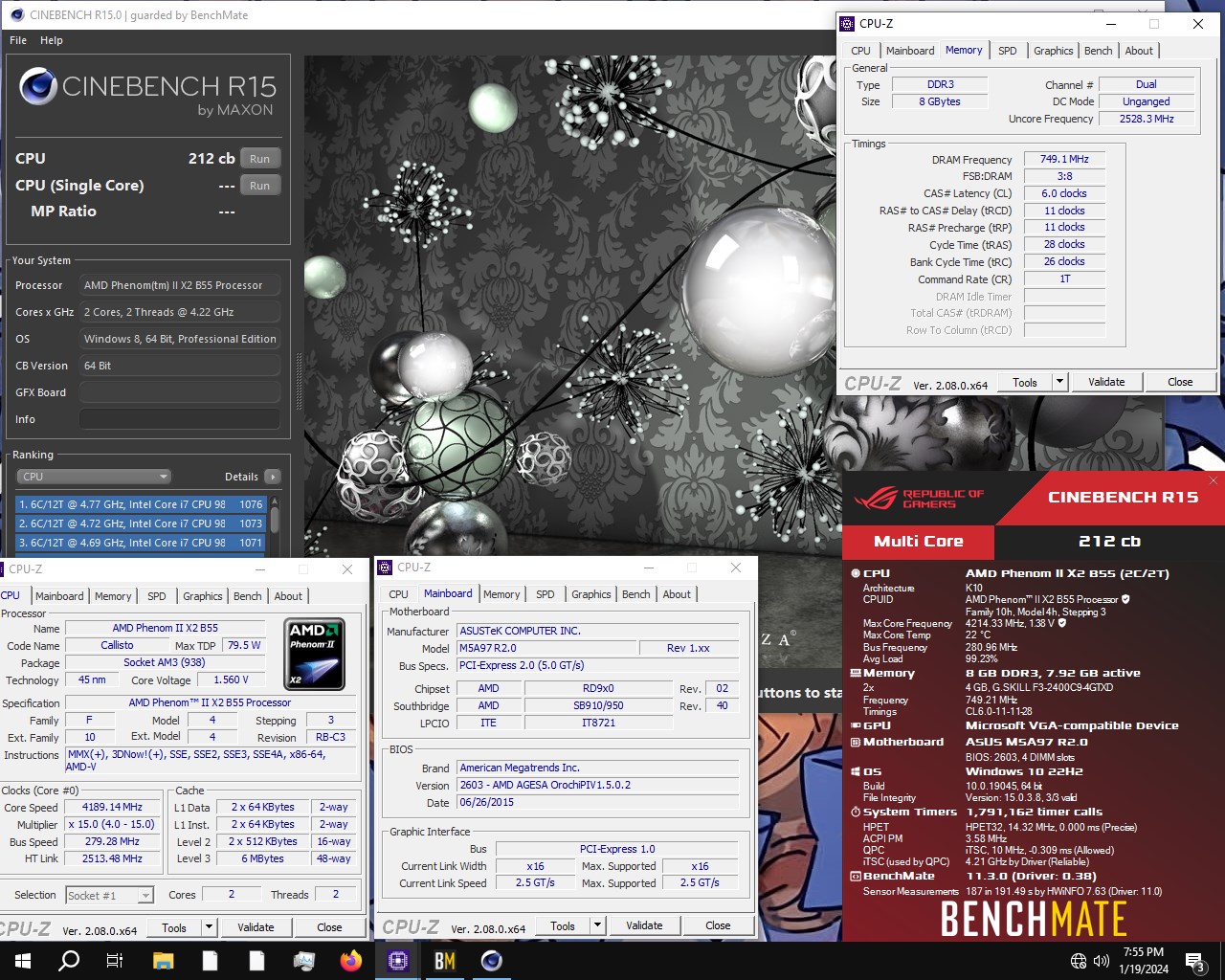This screenshot has width=1225, height=980.
Task: Open the Windows Start menu
Action: [22, 961]
